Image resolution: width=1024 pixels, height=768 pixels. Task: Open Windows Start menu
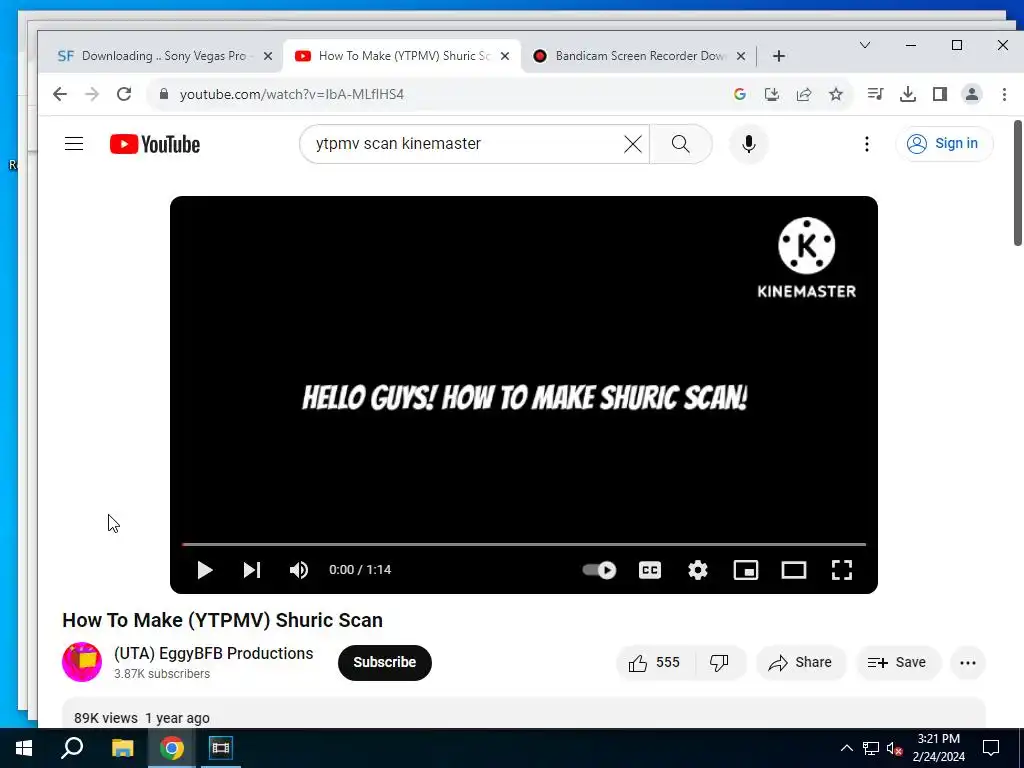click(x=24, y=748)
